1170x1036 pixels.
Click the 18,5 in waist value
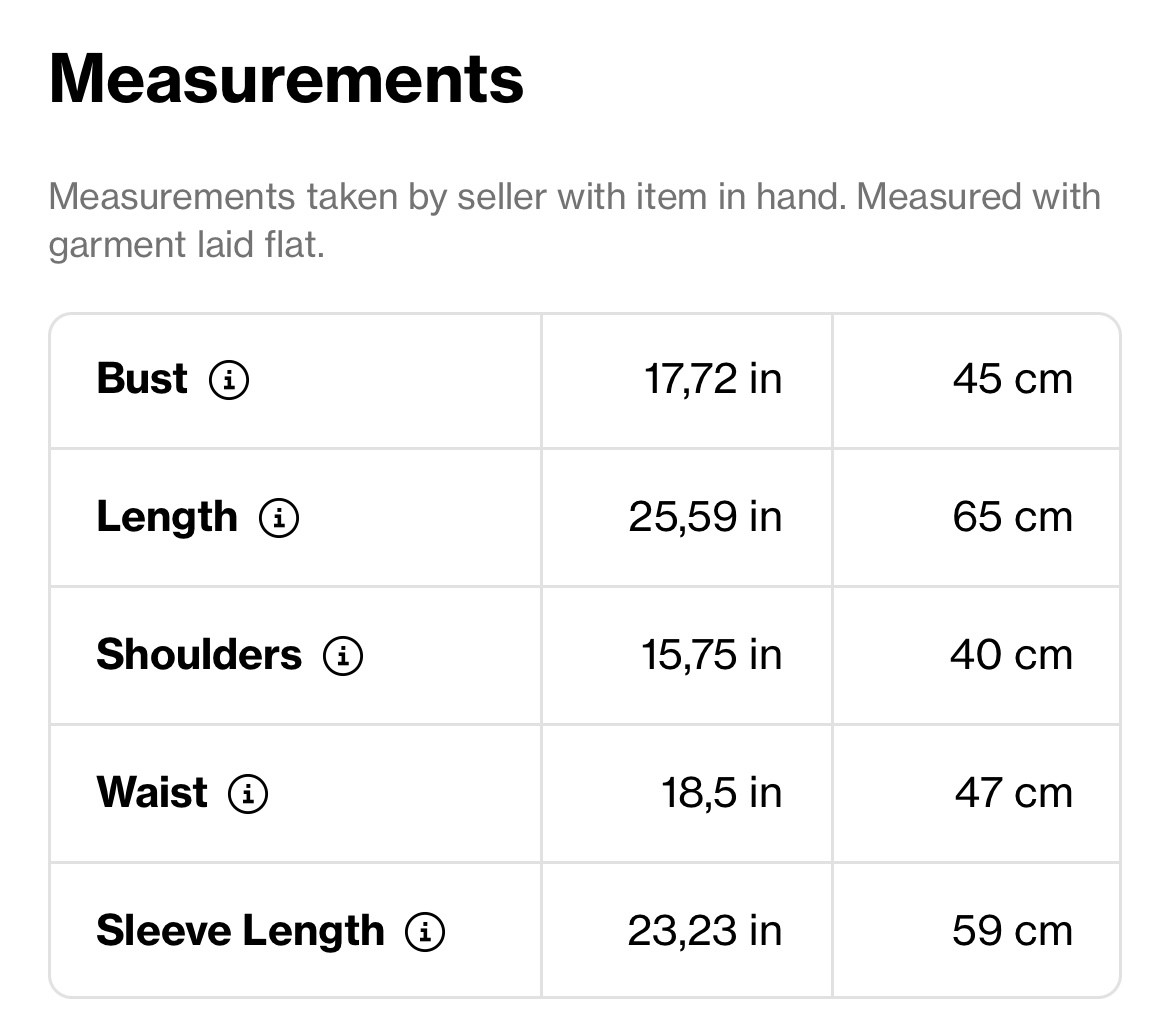click(x=722, y=793)
